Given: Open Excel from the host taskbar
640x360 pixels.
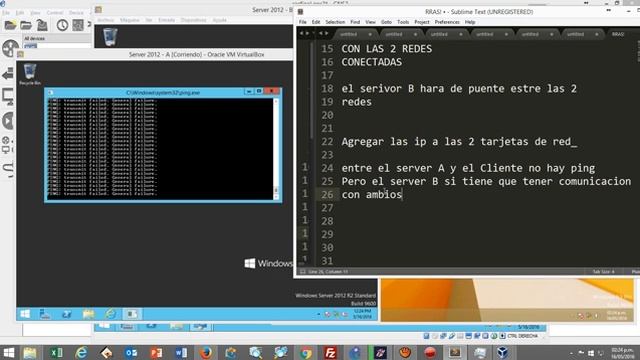Looking at the screenshot, I should 56,353.
